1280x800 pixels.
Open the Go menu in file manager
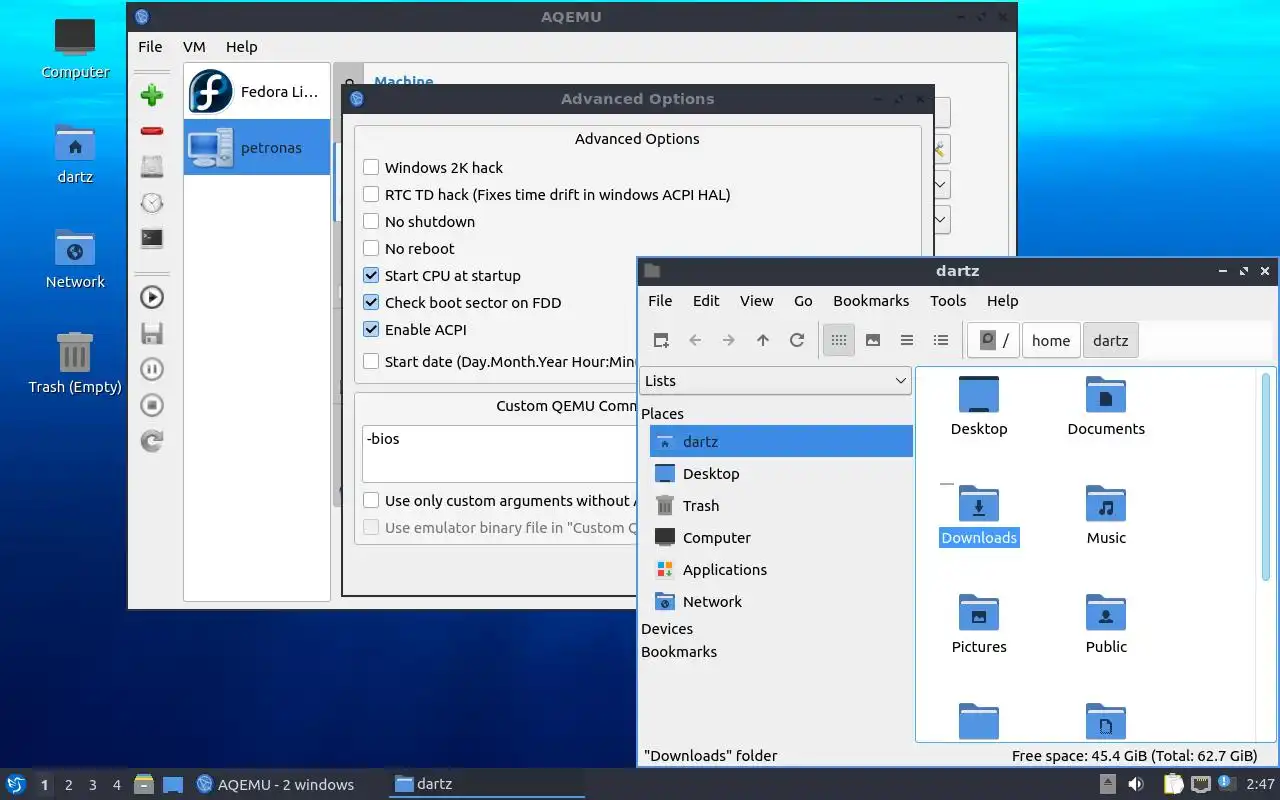pos(803,300)
